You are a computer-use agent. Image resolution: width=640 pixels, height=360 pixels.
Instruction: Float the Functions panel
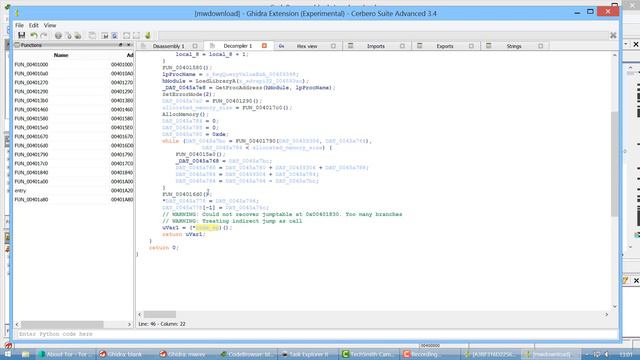121,45
